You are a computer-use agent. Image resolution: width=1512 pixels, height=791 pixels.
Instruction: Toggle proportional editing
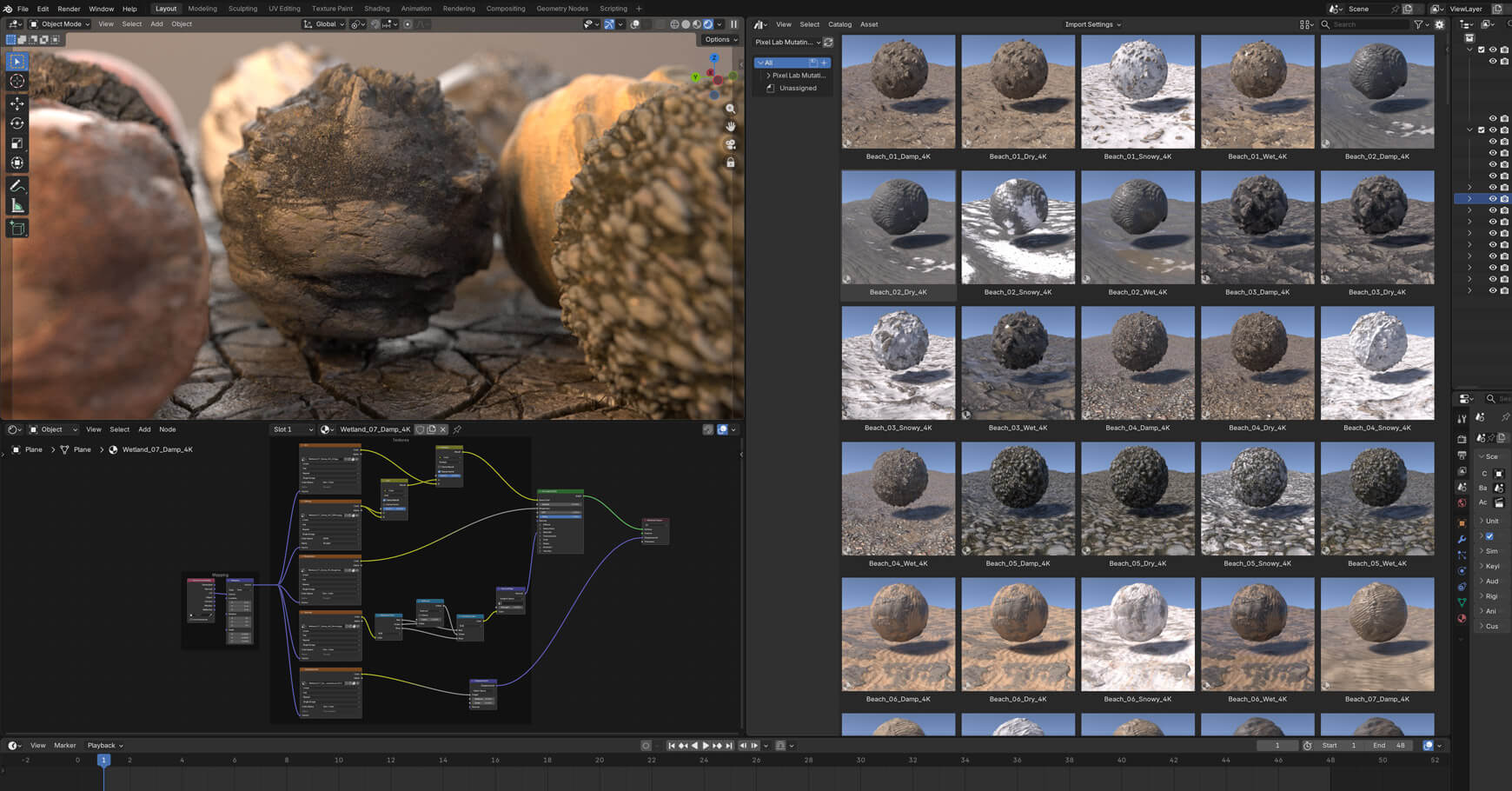pos(408,24)
